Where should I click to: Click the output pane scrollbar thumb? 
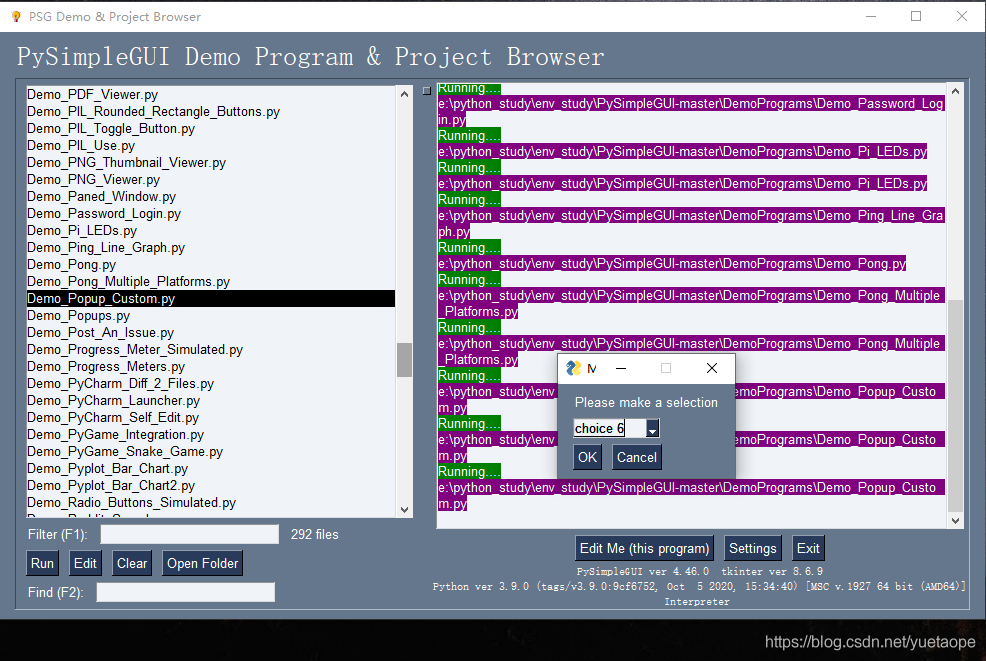point(955,406)
